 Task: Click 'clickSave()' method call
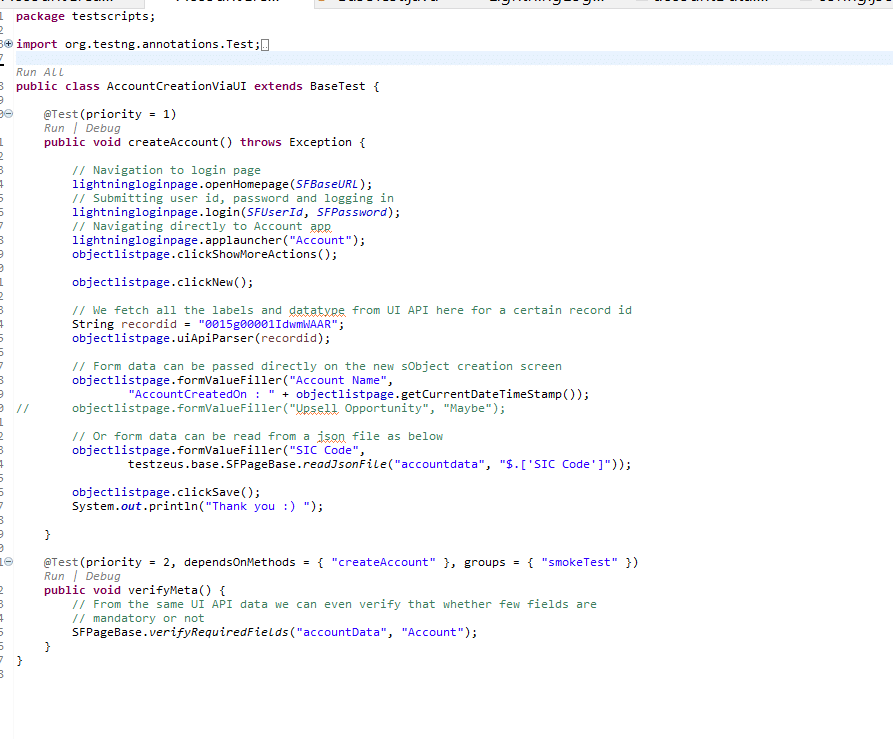(x=215, y=492)
